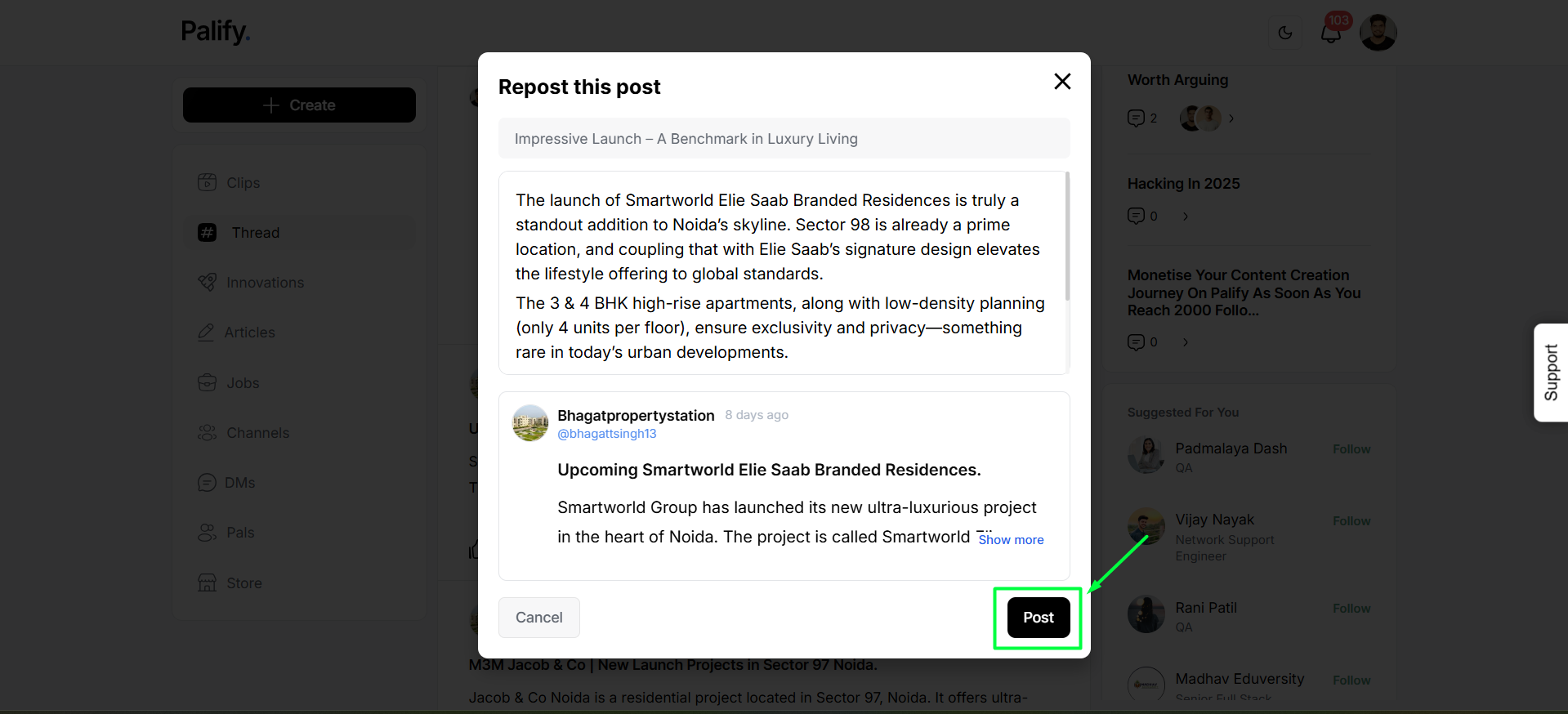
Task: Open the @bhagattsingh13 handle link
Action: 606,434
